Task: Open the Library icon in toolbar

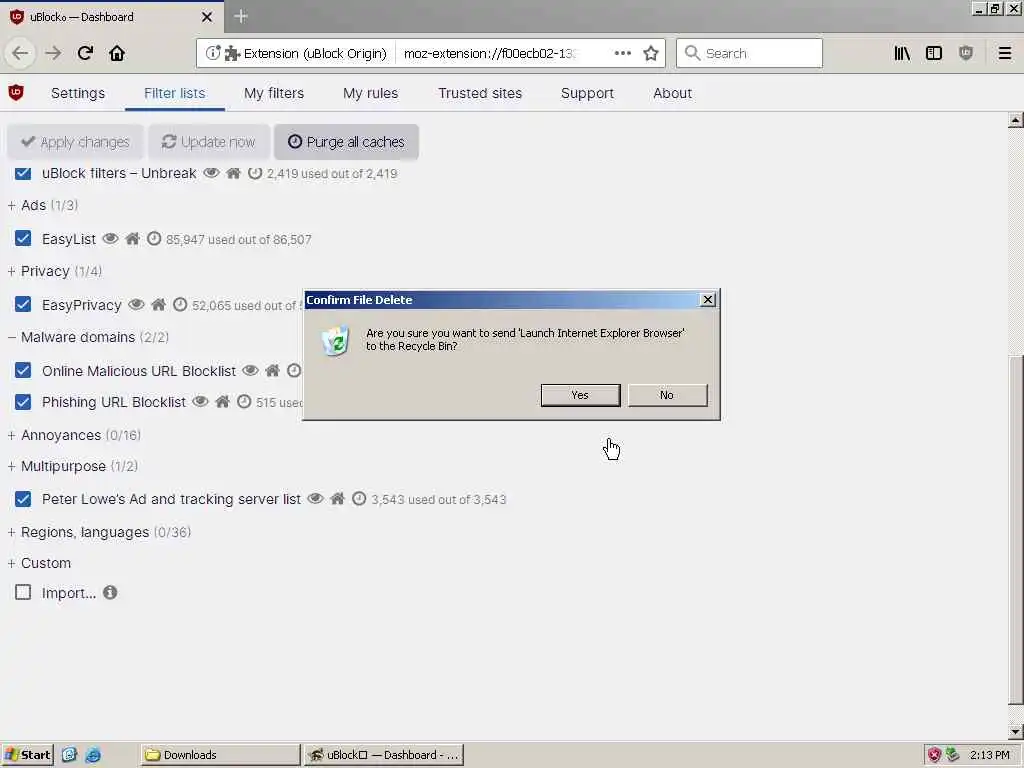Action: click(x=902, y=53)
